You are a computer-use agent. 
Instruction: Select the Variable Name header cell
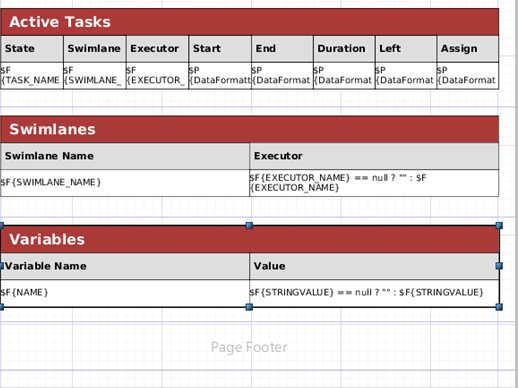[125, 266]
